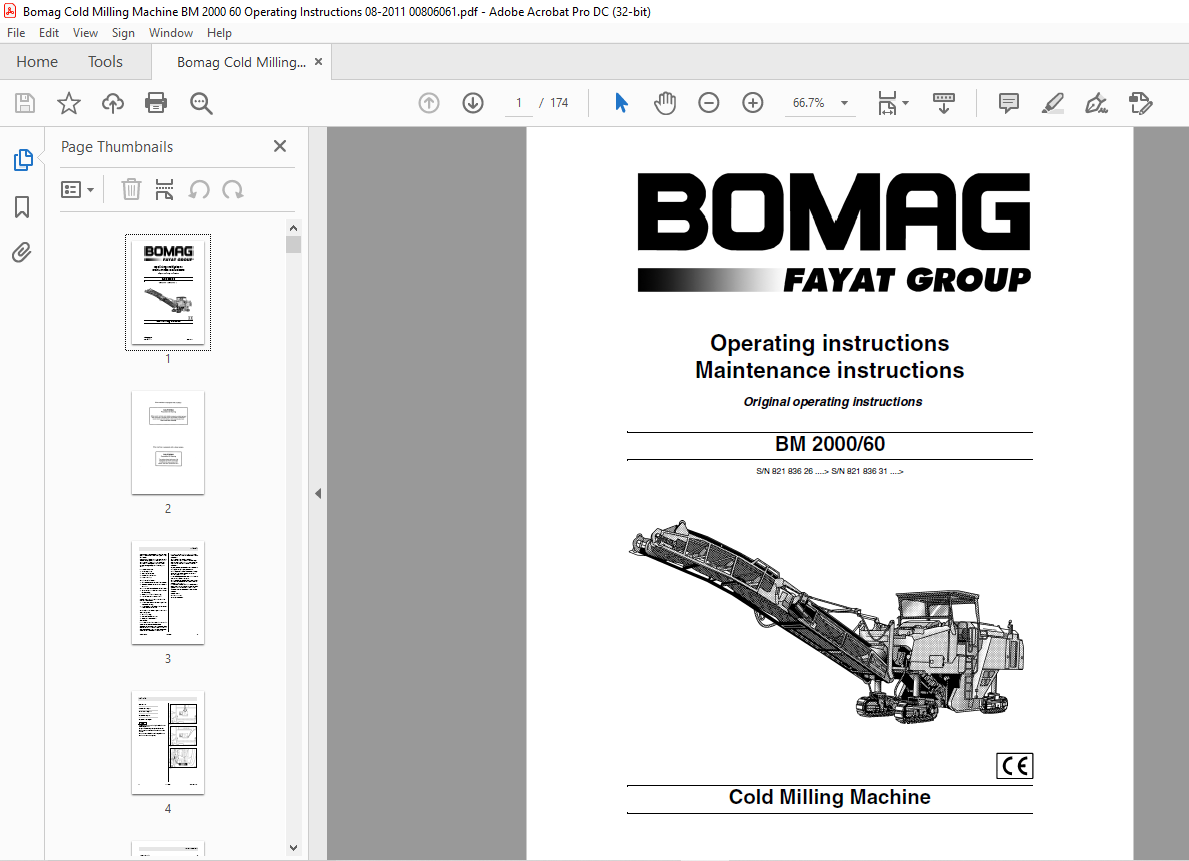
Task: Open the find text search tool
Action: point(201,103)
